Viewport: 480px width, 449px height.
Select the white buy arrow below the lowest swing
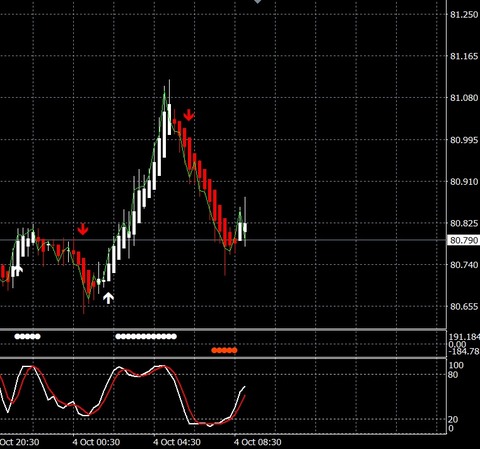[x=108, y=298]
